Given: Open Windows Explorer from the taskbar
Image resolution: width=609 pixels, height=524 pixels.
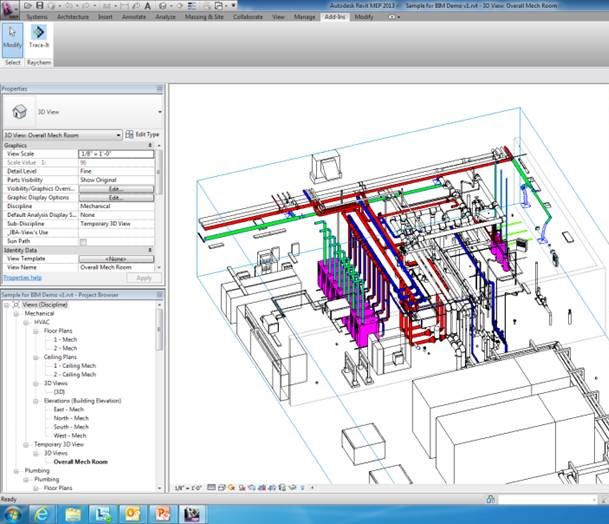Looking at the screenshot, I should coord(73,514).
